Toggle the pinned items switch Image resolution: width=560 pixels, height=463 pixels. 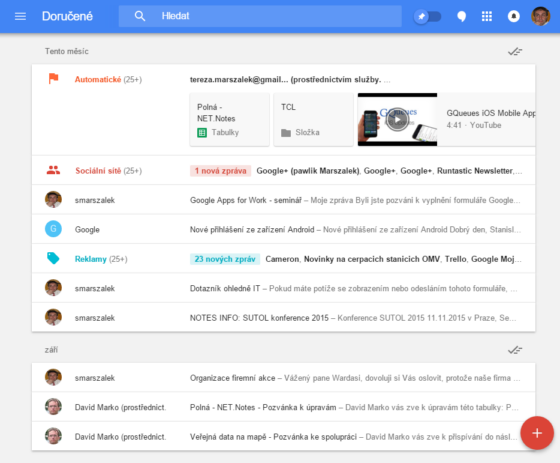428,16
